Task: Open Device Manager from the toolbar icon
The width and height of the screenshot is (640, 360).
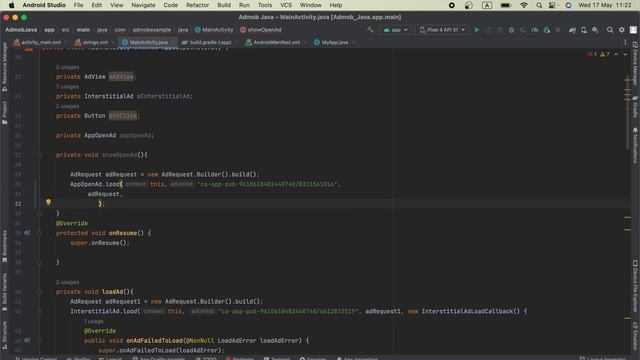Action: click(584, 30)
